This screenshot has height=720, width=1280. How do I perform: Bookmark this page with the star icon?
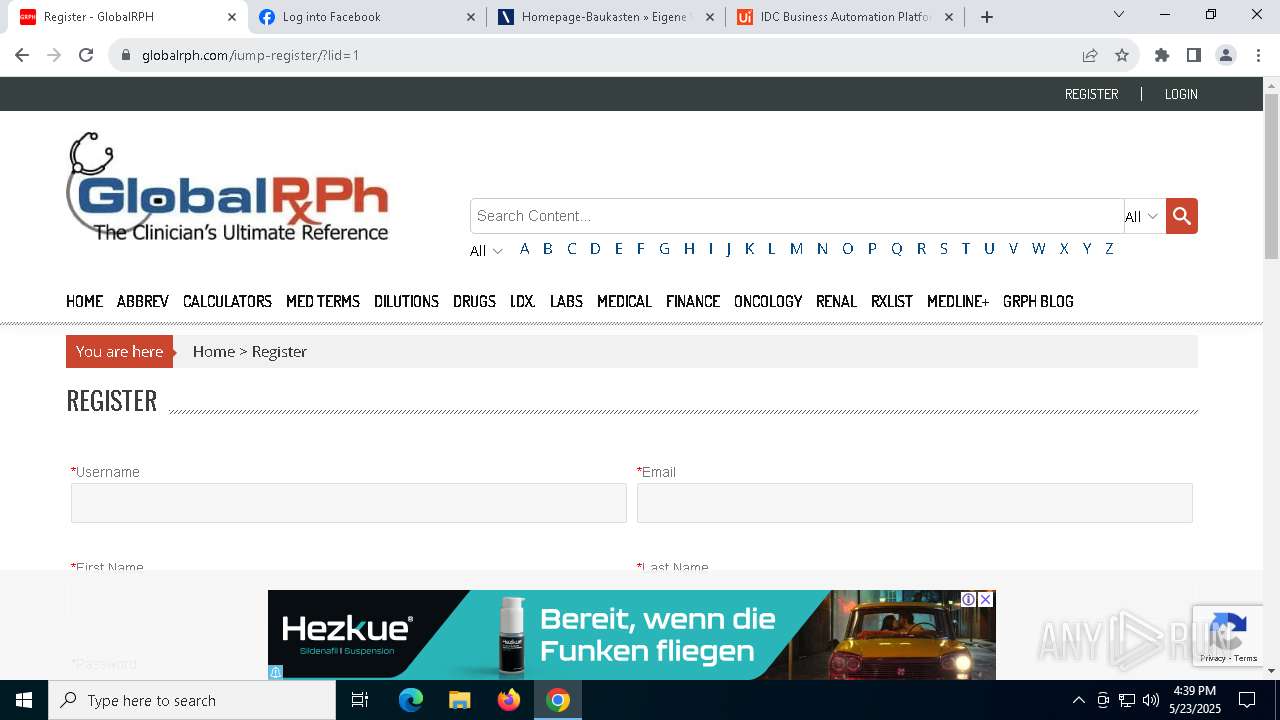[x=1122, y=55]
